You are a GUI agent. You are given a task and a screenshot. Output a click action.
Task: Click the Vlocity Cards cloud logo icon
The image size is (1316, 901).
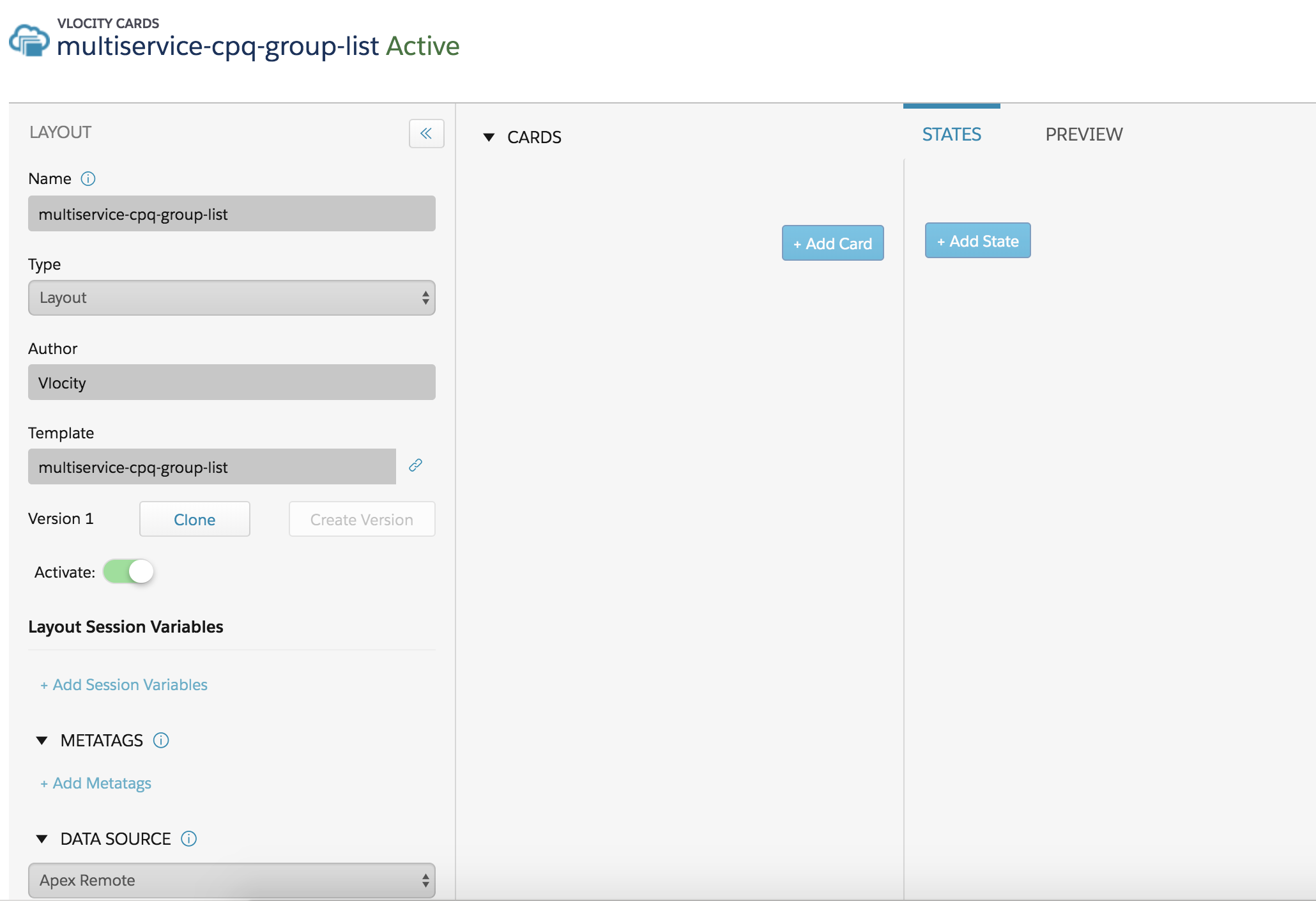click(29, 40)
